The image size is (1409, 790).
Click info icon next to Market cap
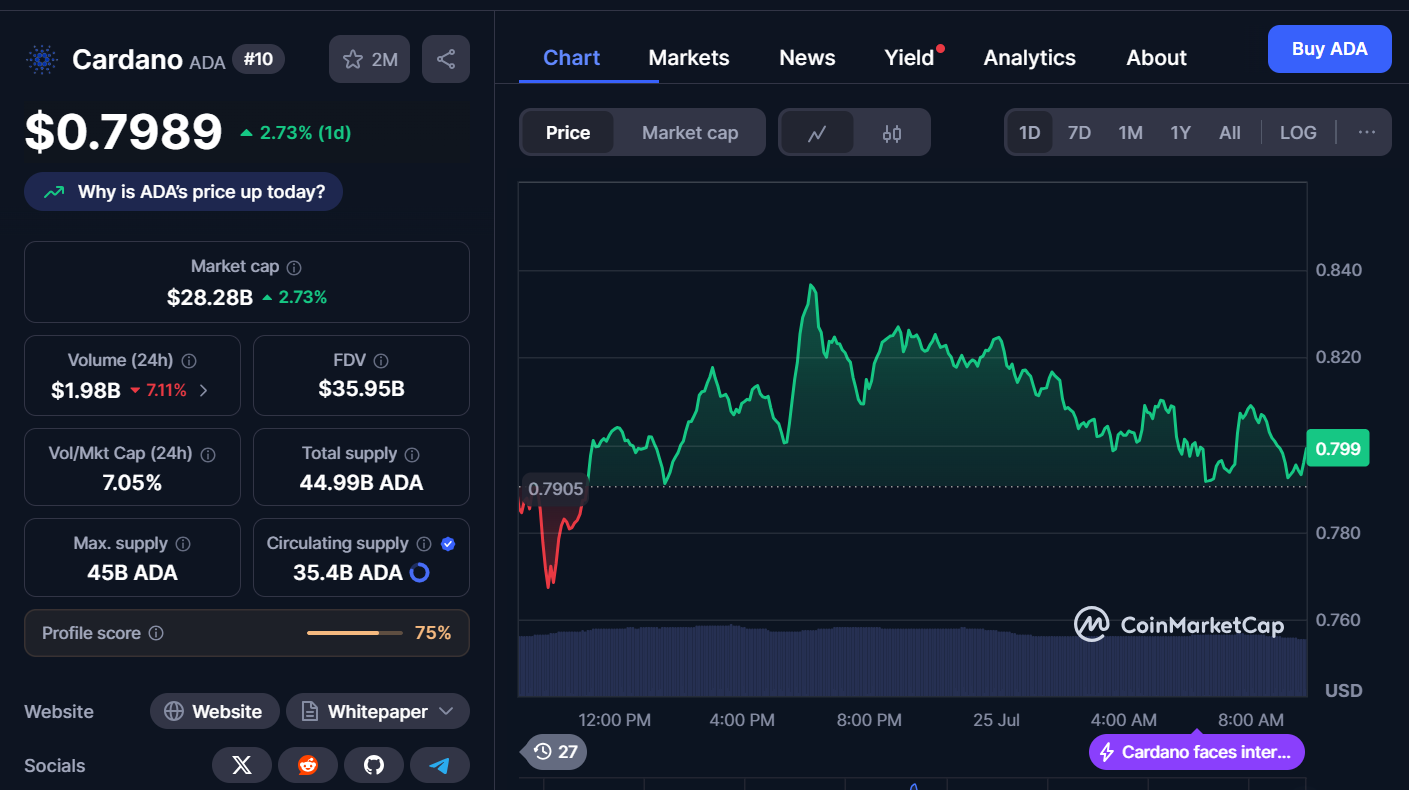(x=294, y=267)
